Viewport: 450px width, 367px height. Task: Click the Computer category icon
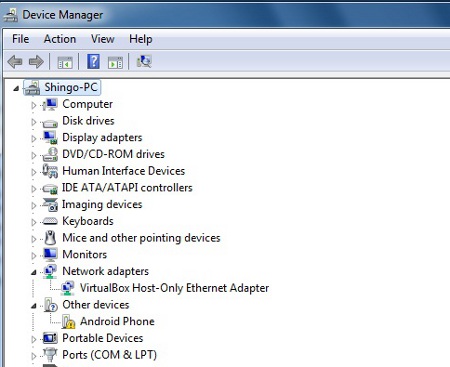click(x=50, y=104)
